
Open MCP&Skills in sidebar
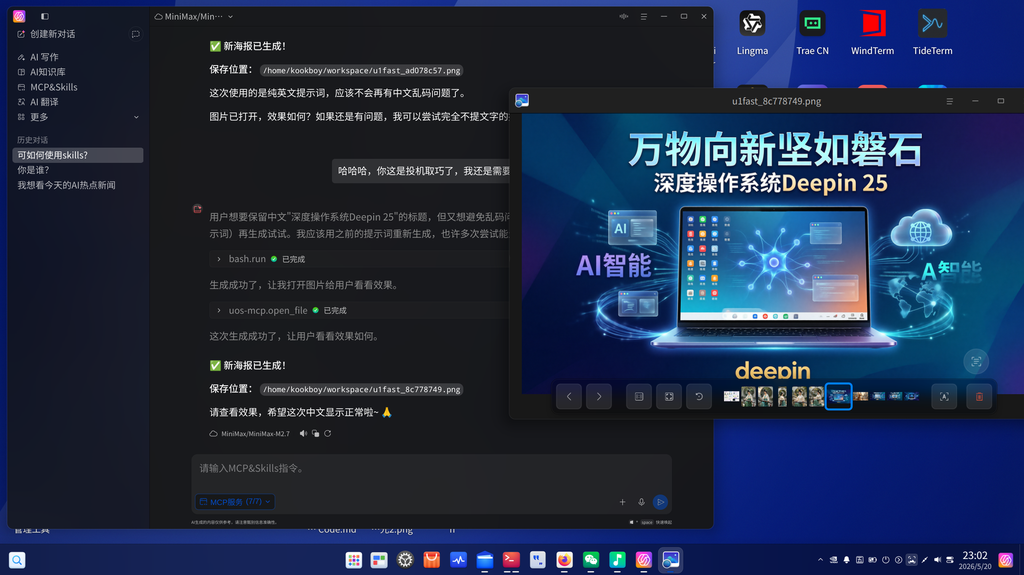(47, 87)
